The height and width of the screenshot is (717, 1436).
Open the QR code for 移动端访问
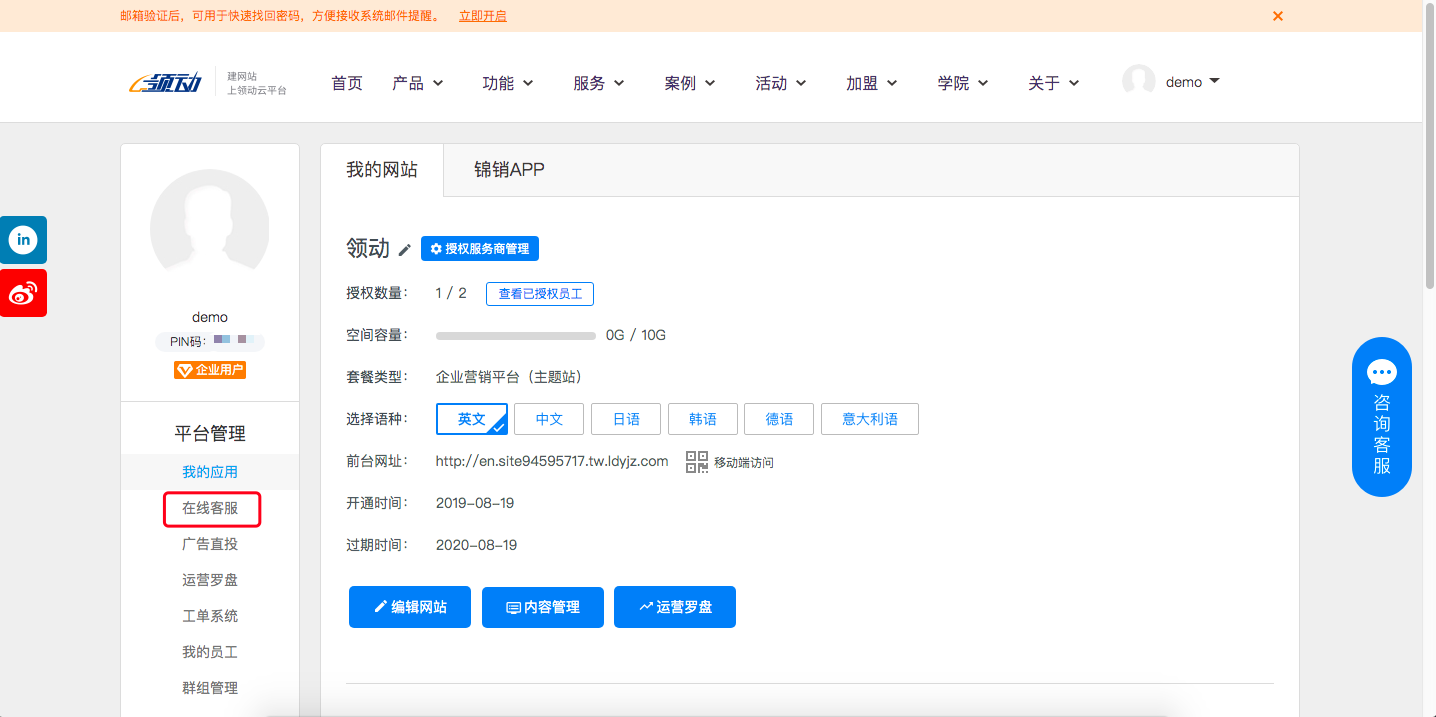(x=697, y=462)
